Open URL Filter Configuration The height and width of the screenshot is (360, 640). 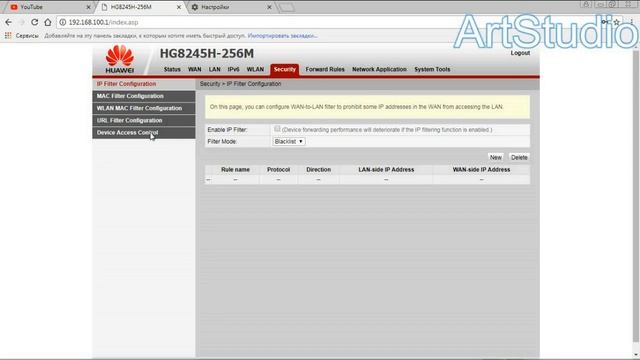pyautogui.click(x=144, y=120)
